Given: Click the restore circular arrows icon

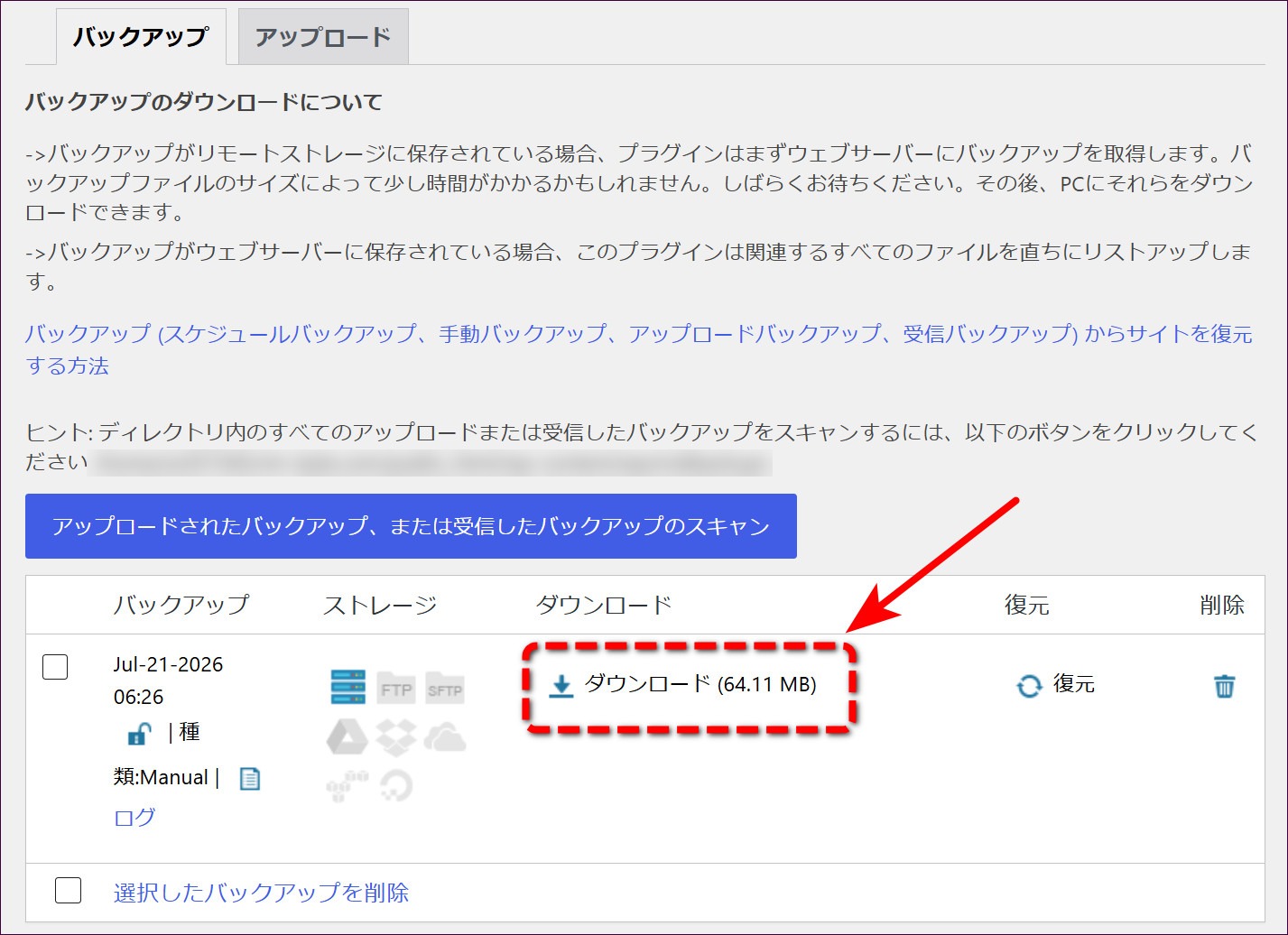Looking at the screenshot, I should coord(1029,686).
